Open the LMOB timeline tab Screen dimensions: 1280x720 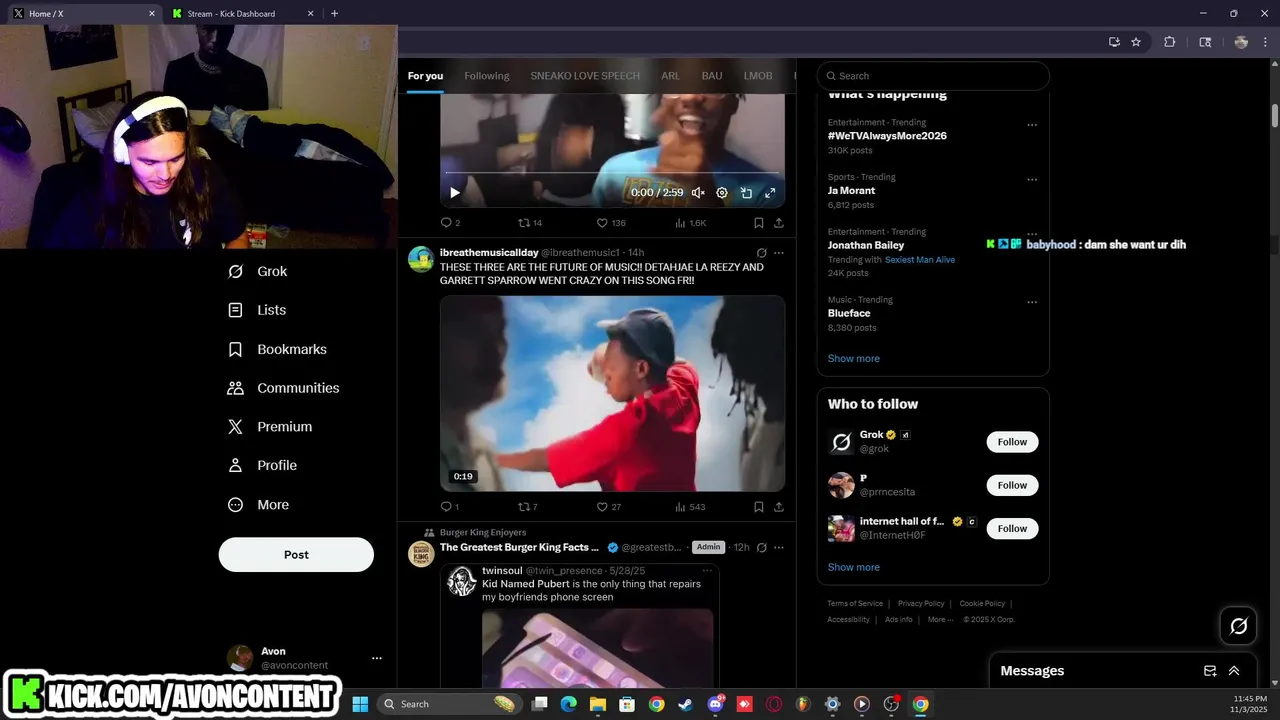758,76
